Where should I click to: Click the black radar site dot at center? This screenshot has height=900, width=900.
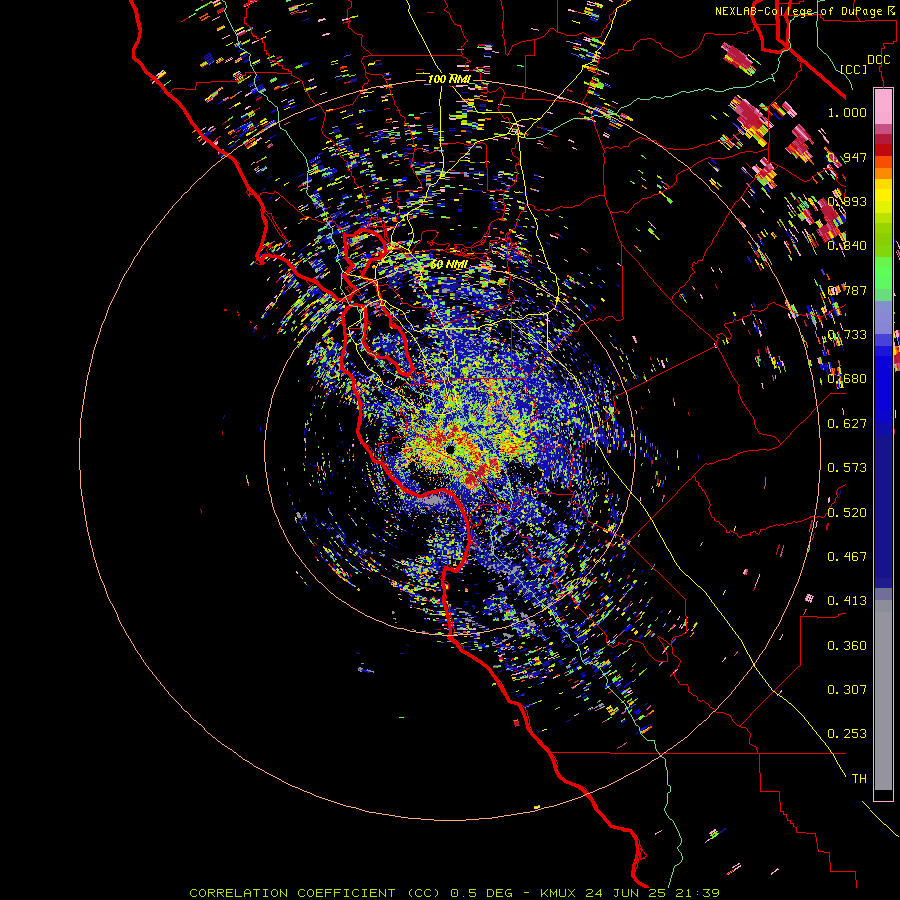click(451, 450)
